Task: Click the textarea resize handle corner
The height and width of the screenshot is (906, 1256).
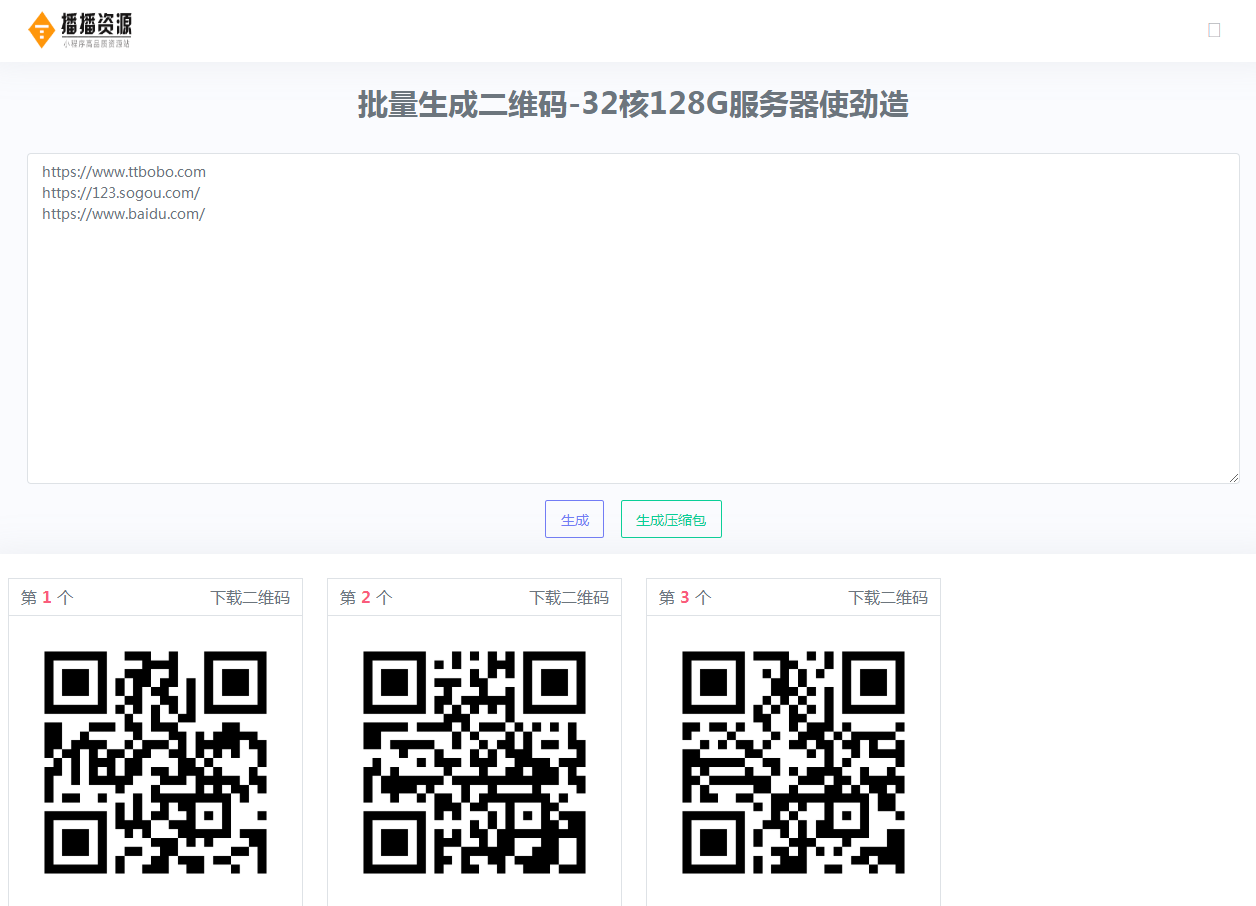Action: [x=1233, y=477]
